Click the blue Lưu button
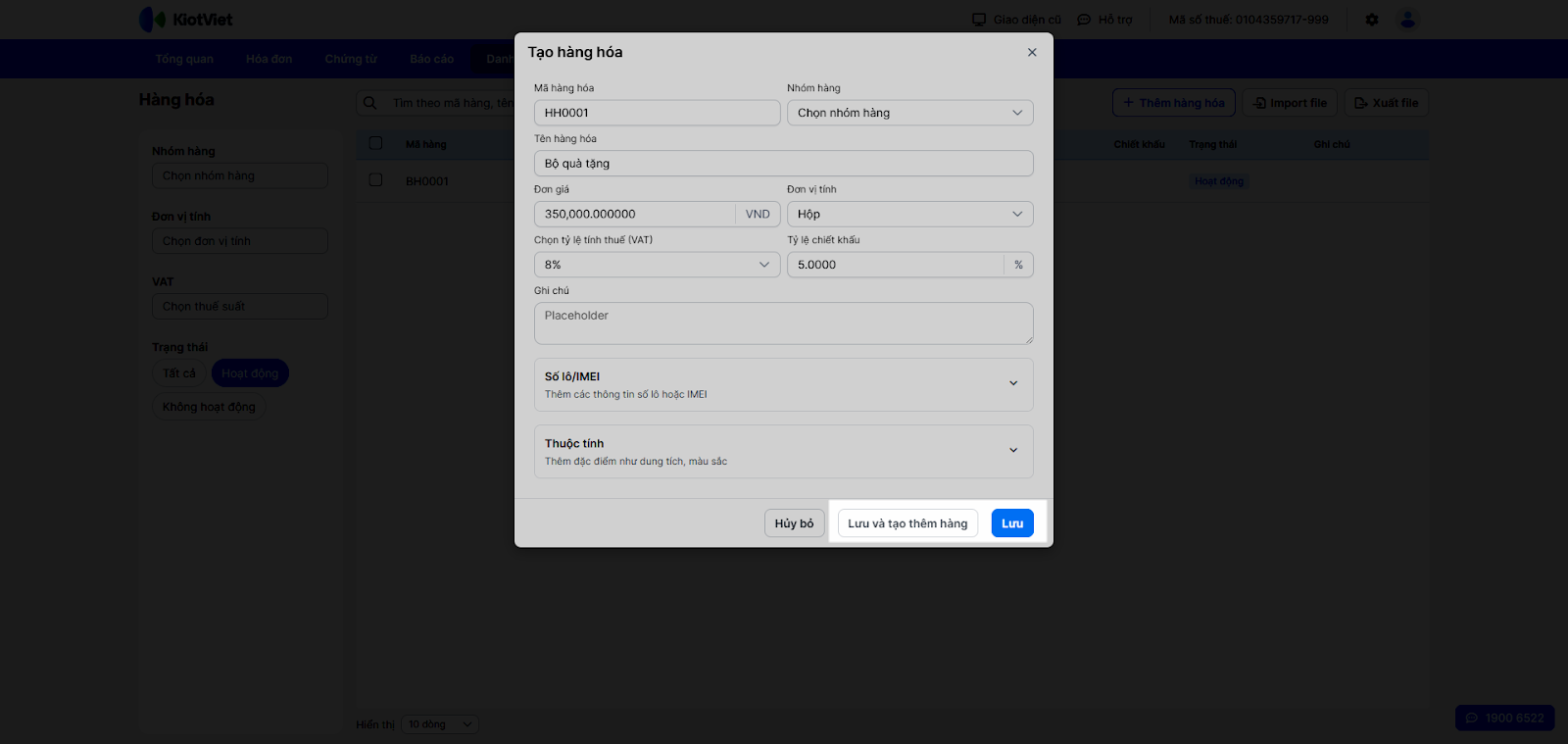This screenshot has width=1568, height=744. [x=1012, y=523]
